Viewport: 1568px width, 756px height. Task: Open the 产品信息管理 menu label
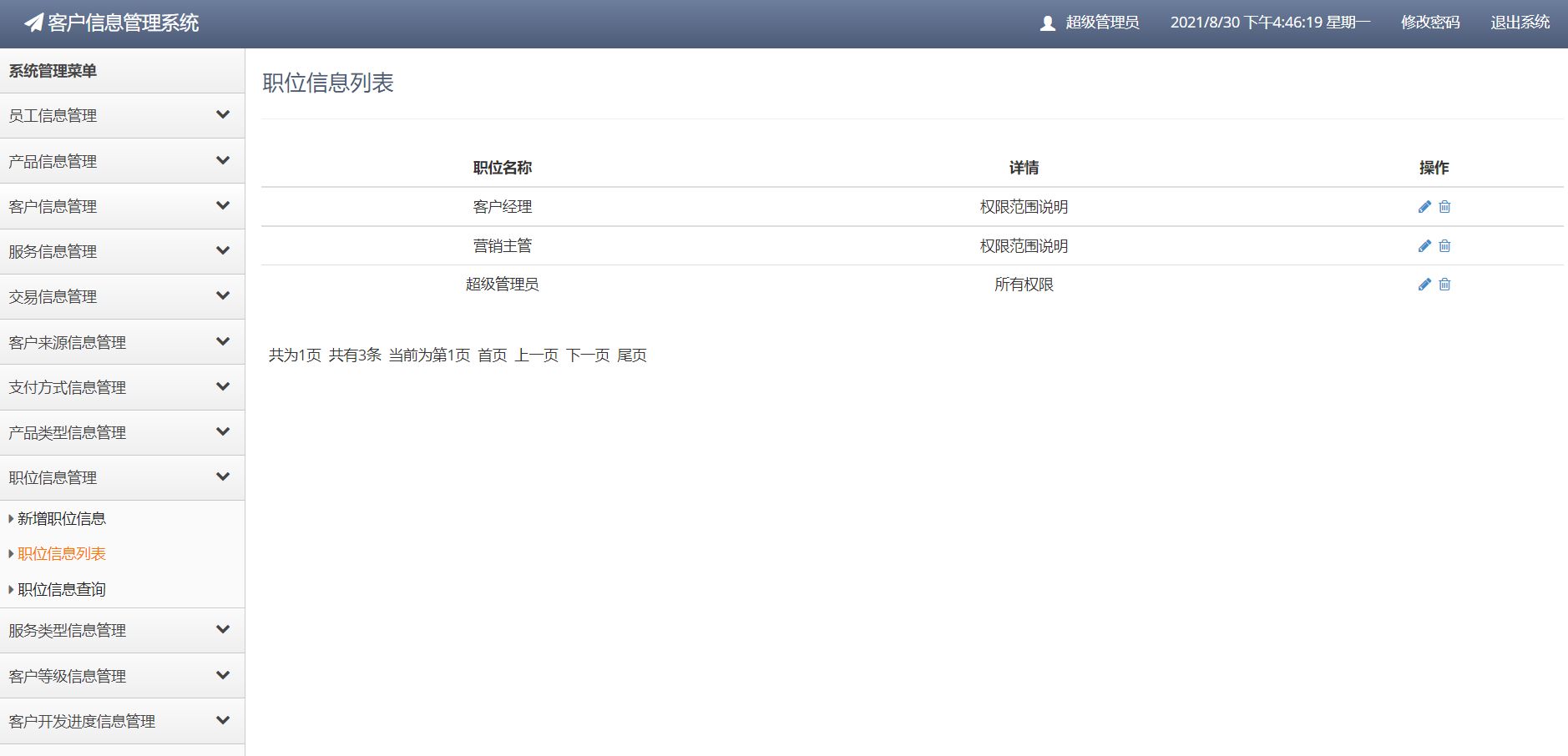click(x=53, y=162)
